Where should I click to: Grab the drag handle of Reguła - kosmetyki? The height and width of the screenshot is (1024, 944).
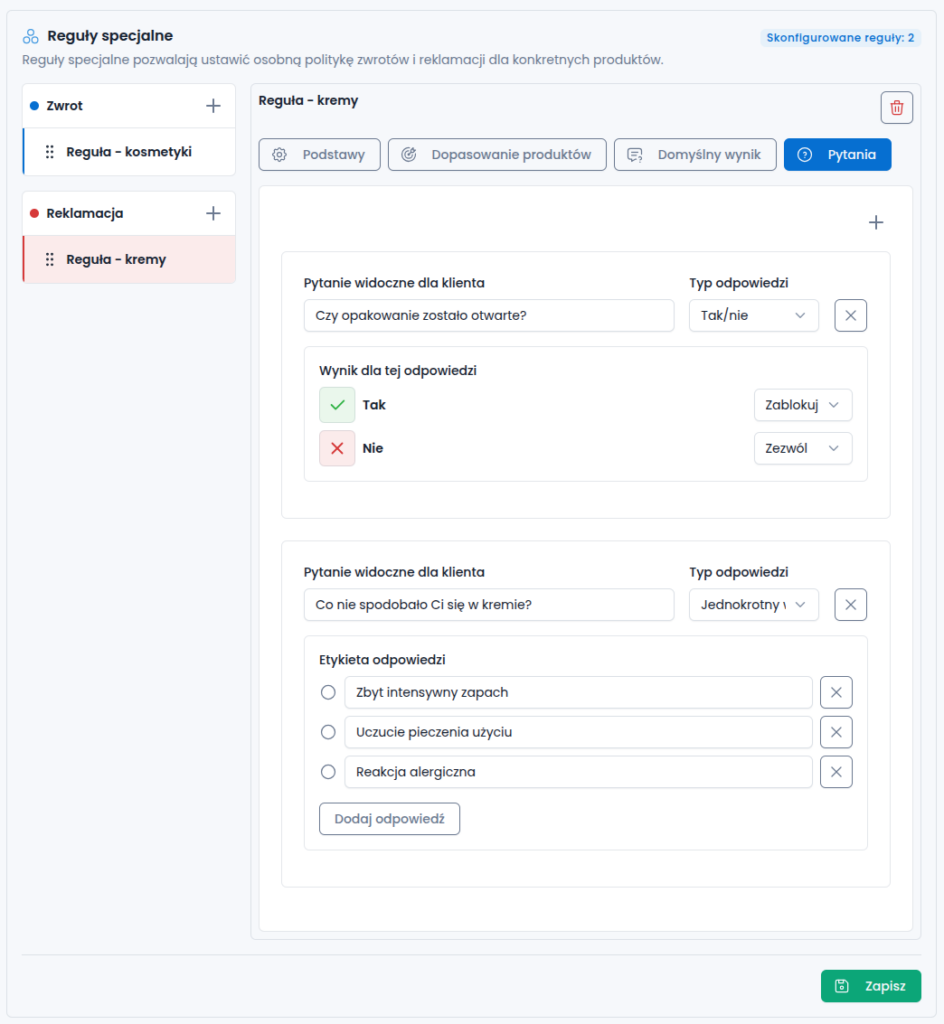pos(50,152)
